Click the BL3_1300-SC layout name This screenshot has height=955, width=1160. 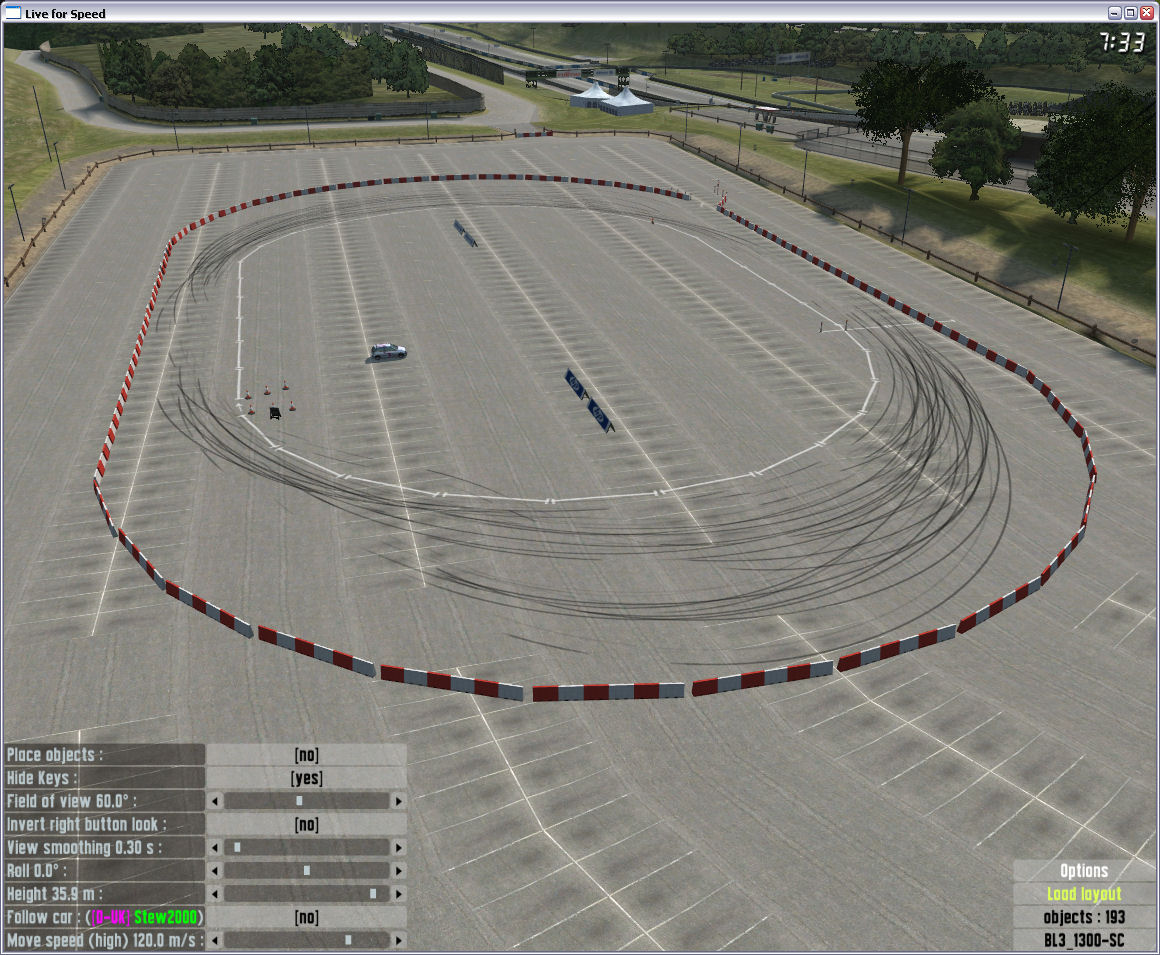1084,940
